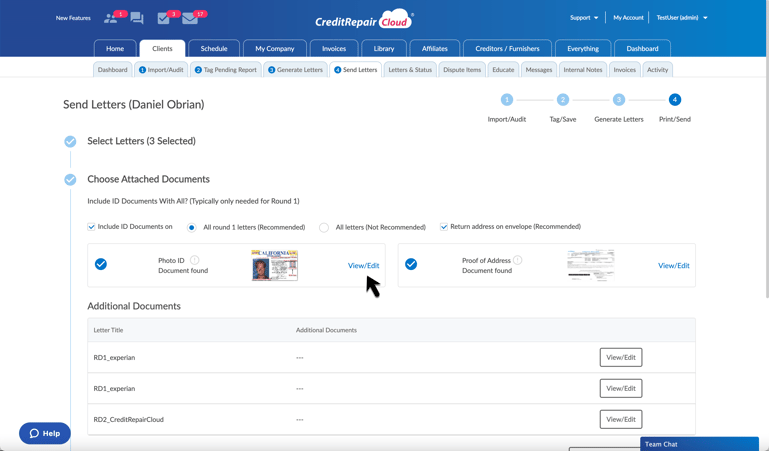
Task: Click the CreditRepair Cloud logo
Action: [x=363, y=20]
